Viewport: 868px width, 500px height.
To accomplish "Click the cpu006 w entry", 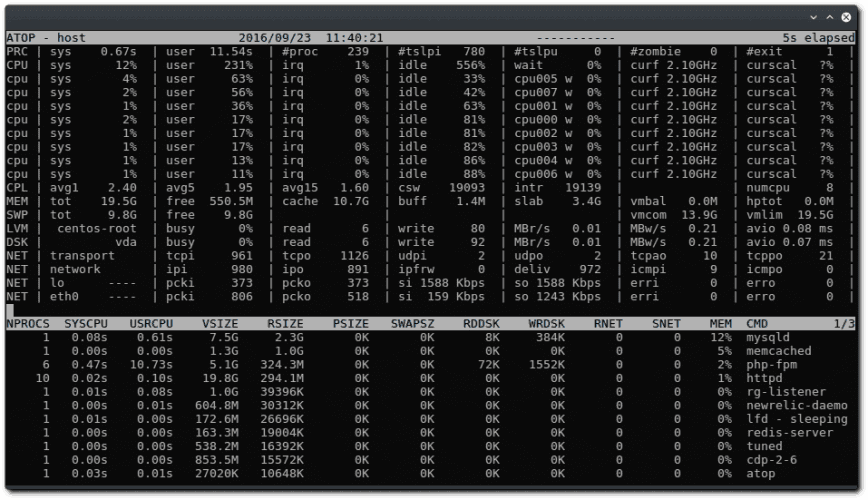I will pos(542,174).
